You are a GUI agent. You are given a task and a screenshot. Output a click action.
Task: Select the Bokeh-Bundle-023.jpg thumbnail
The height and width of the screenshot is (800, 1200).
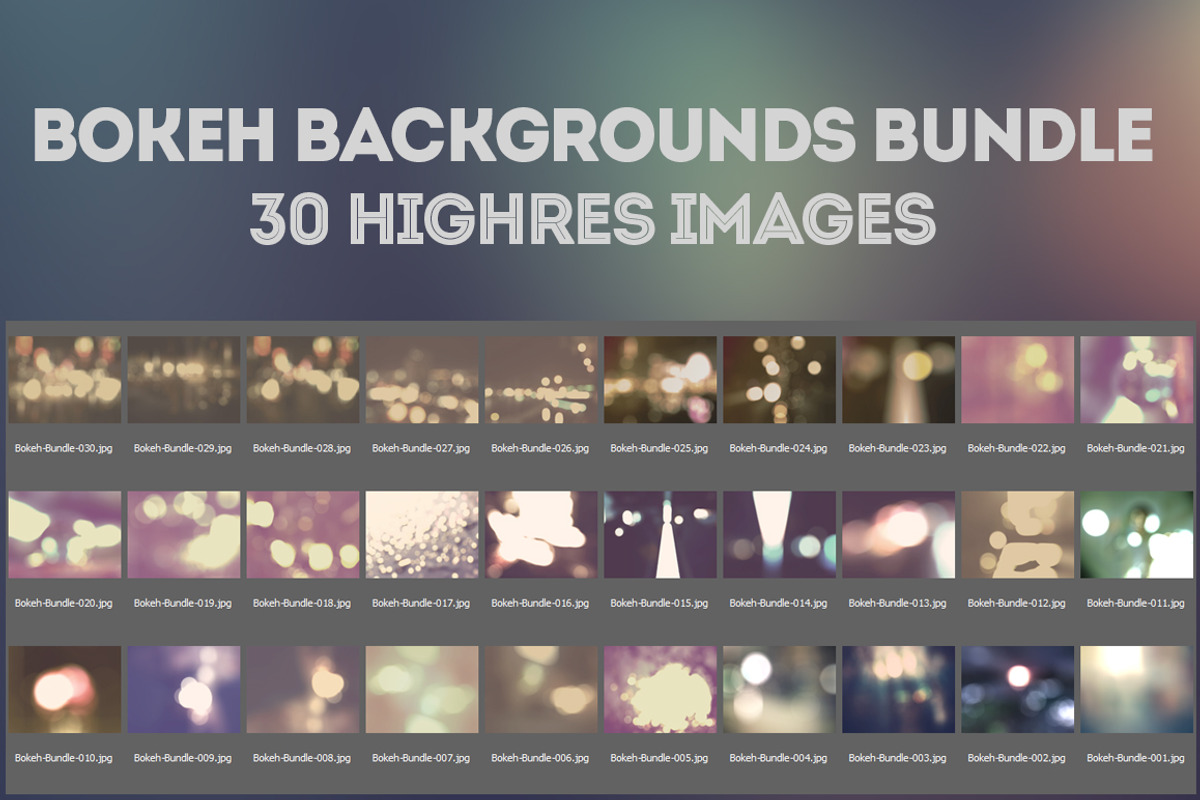(898, 380)
